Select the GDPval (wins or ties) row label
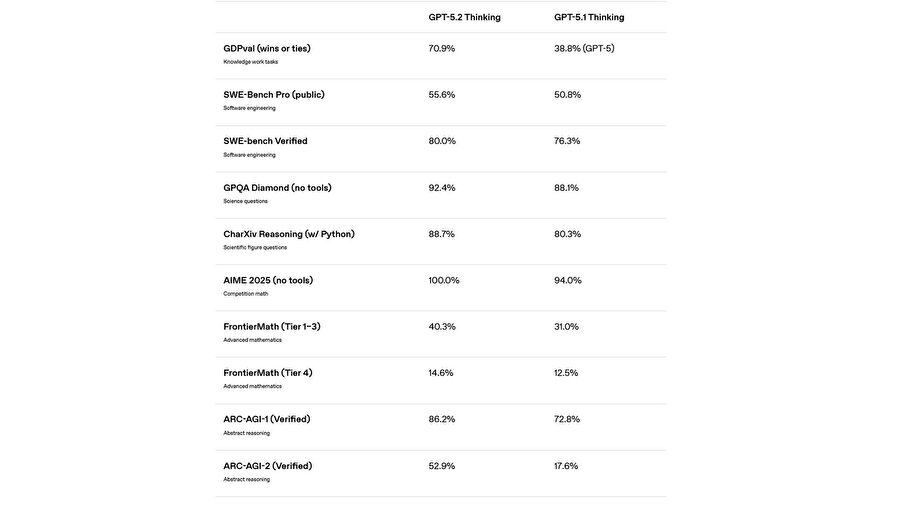The width and height of the screenshot is (900, 506). (x=267, y=48)
